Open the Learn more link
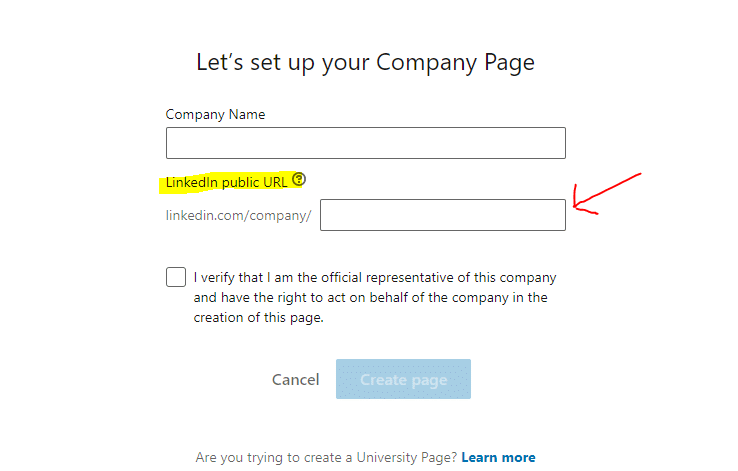Viewport: 738px width, 471px height. (498, 457)
